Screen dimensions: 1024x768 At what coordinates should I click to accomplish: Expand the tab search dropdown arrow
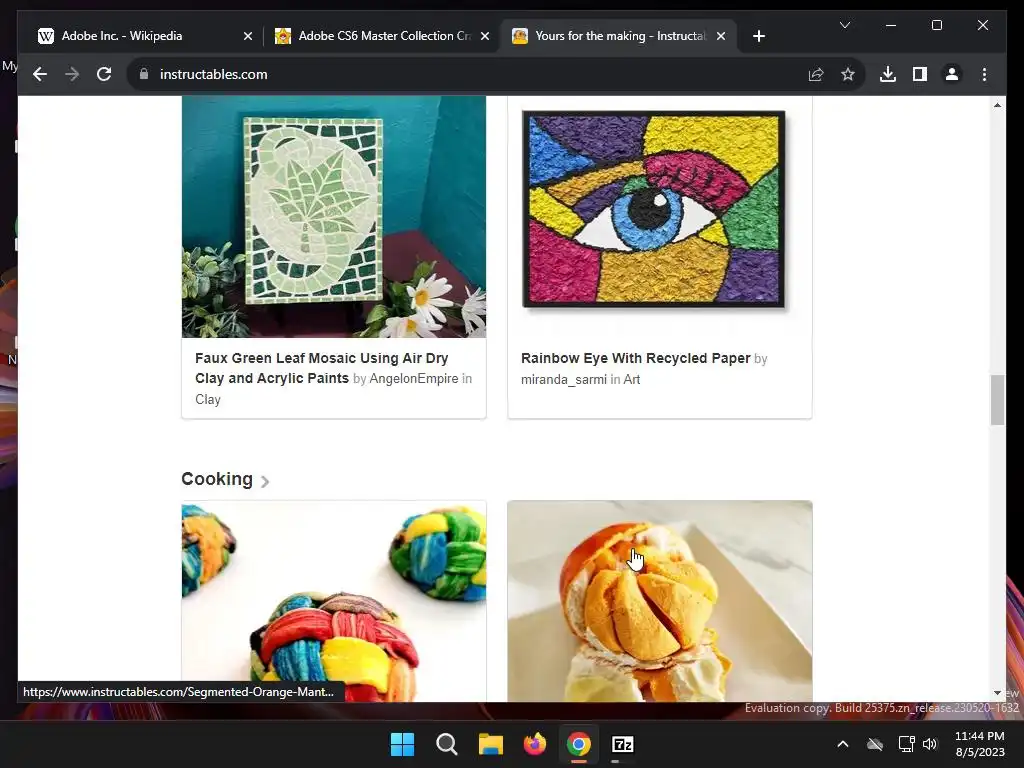pyautogui.click(x=844, y=25)
